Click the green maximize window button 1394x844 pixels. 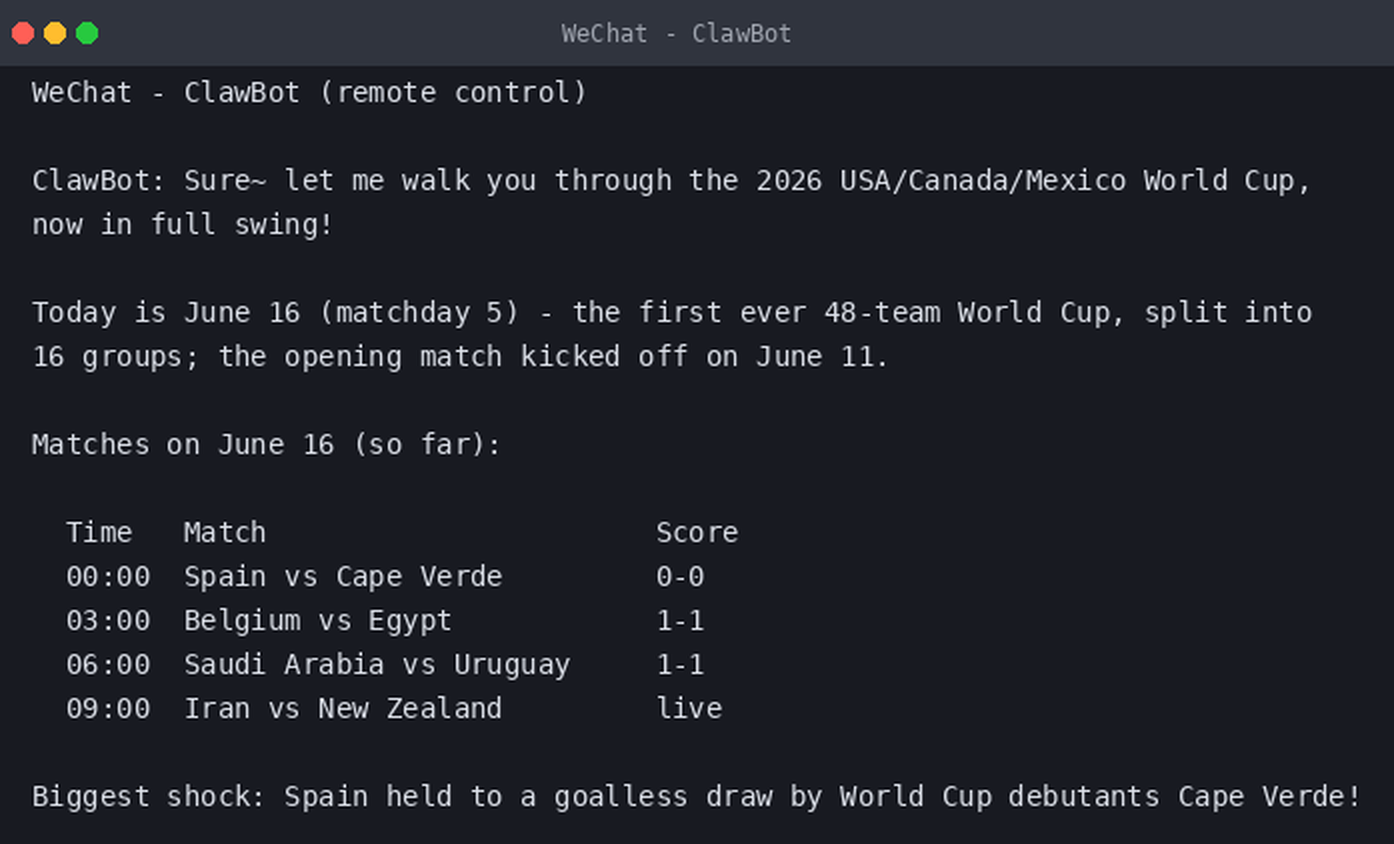[x=87, y=33]
